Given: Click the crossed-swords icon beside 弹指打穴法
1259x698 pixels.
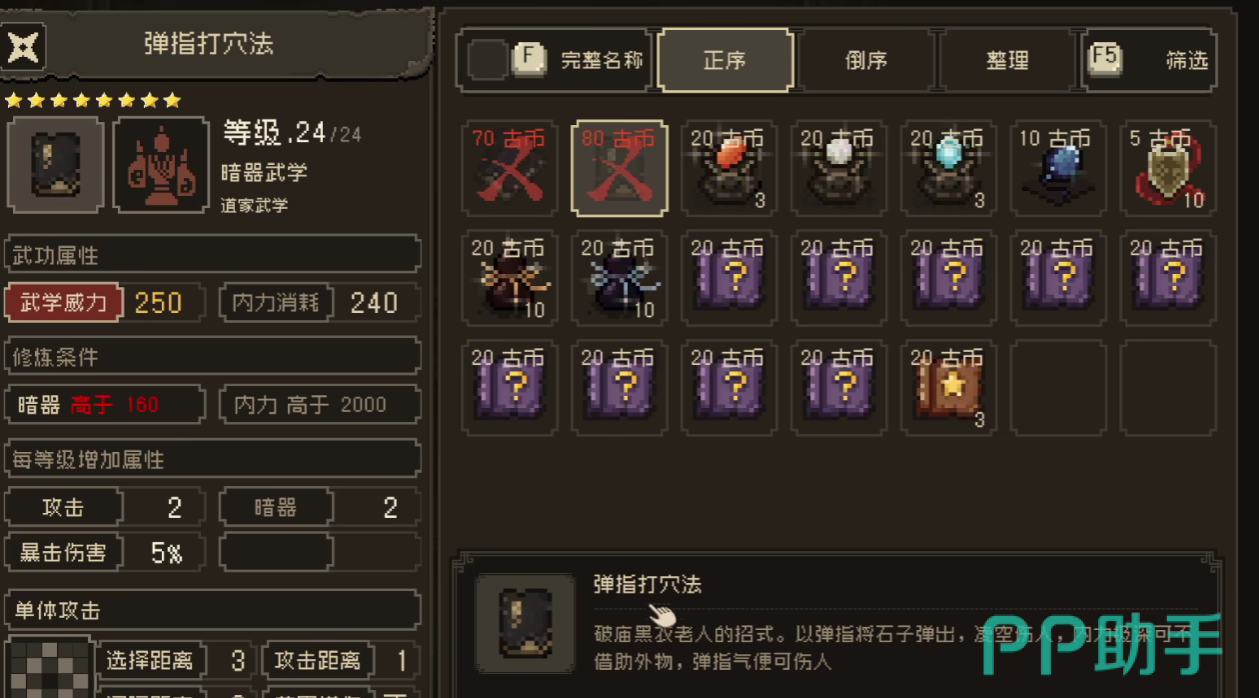Looking at the screenshot, I should pyautogui.click(x=23, y=46).
